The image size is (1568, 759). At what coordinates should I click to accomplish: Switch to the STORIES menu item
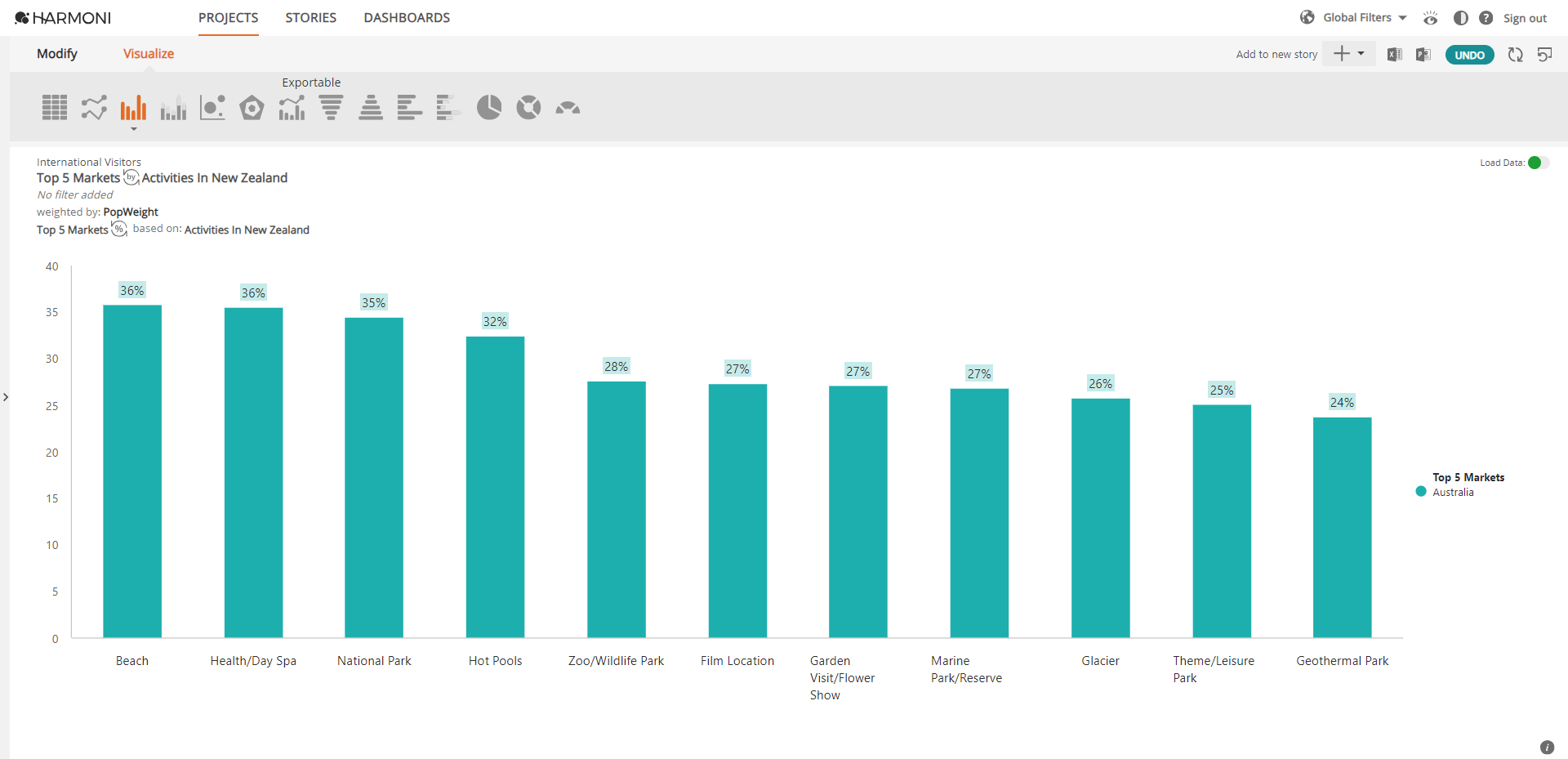coord(310,17)
